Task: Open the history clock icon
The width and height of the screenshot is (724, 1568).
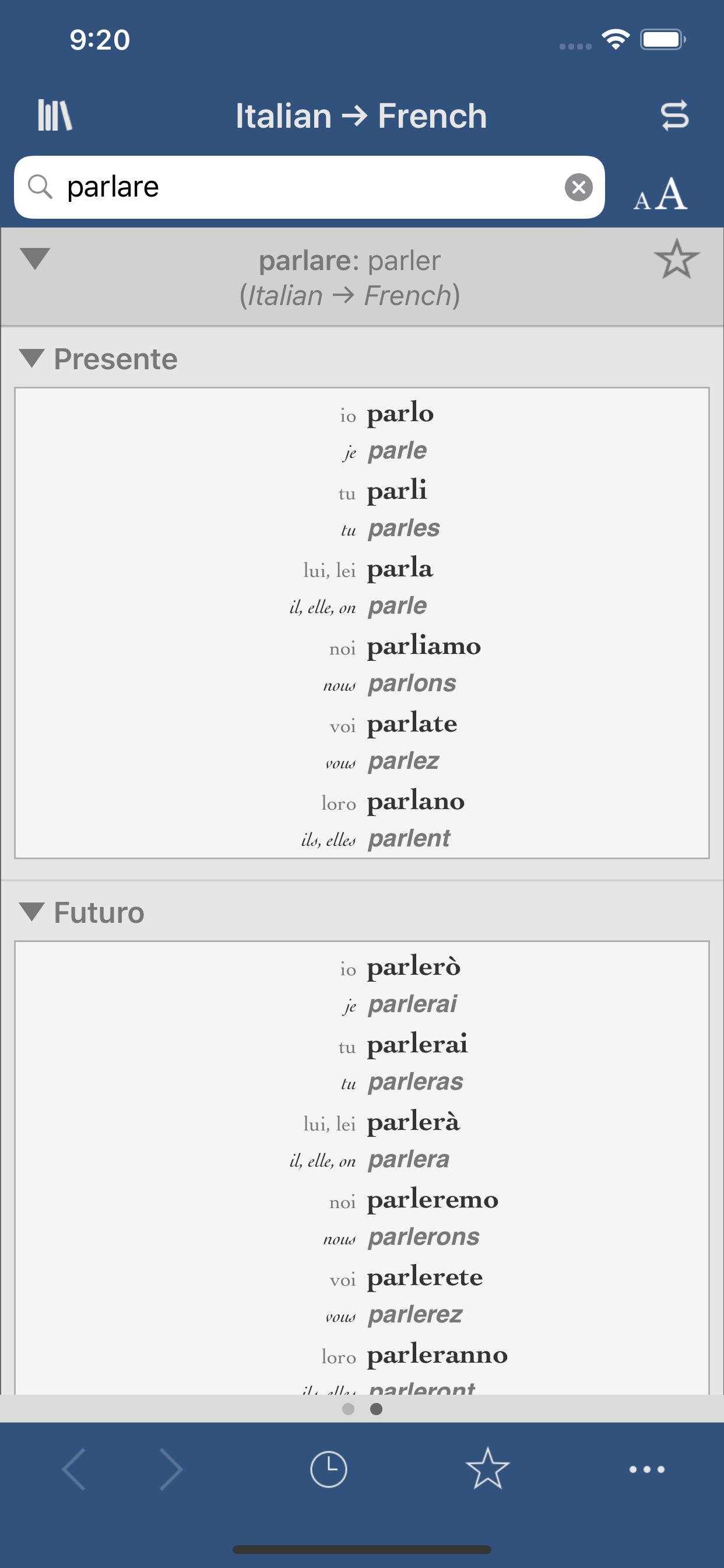Action: click(x=328, y=1469)
